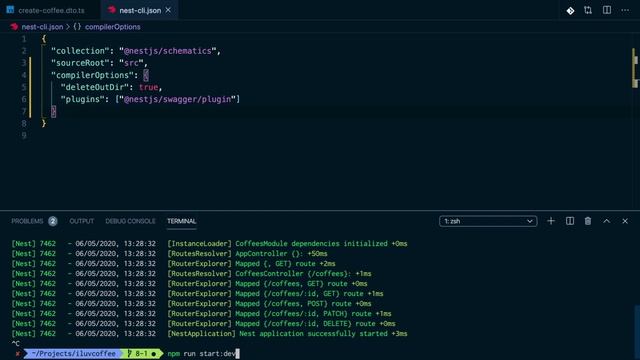Split the editor to the right
640x360 pixels.
[x=607, y=10]
